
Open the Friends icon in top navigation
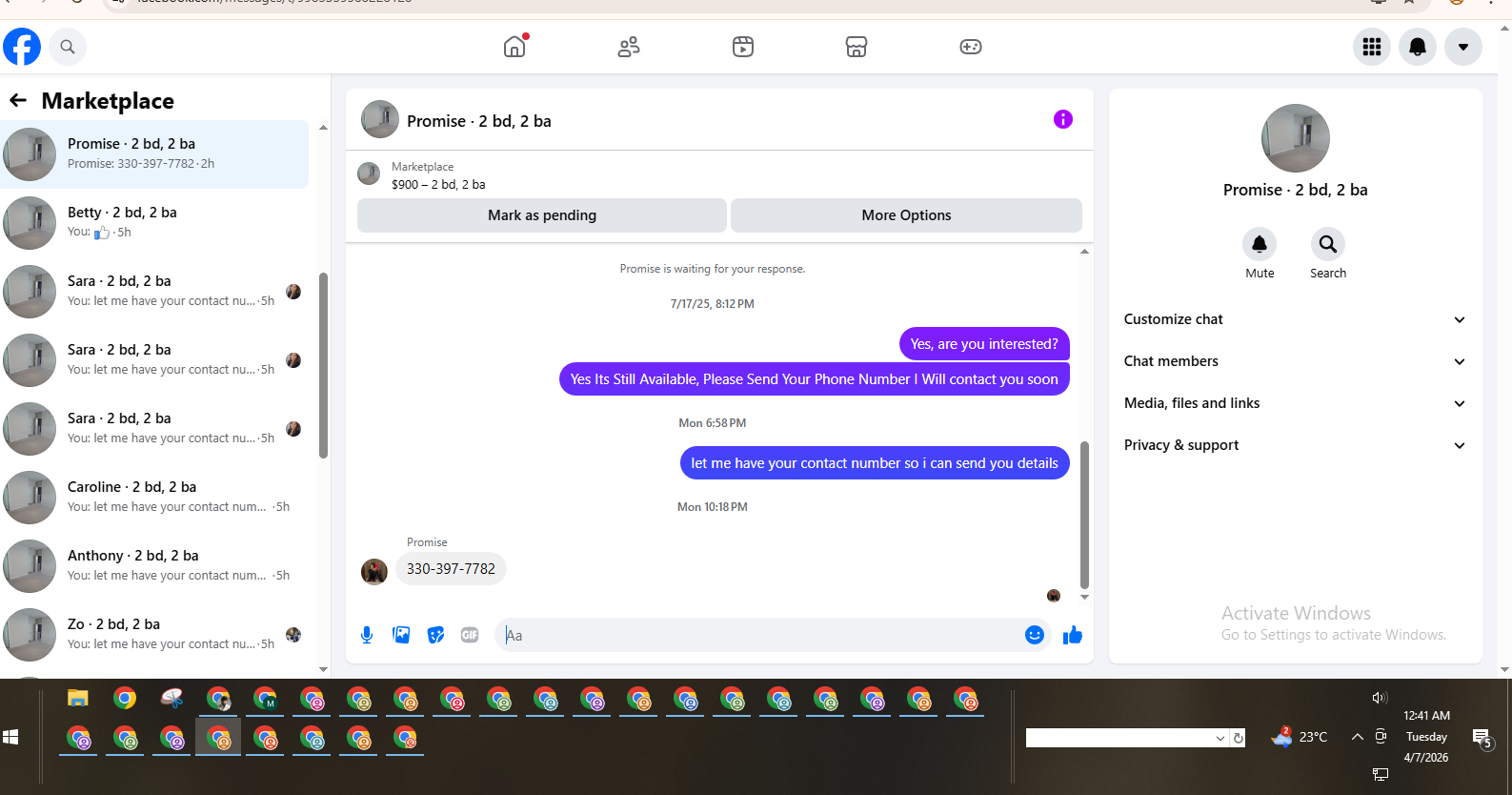tap(629, 47)
